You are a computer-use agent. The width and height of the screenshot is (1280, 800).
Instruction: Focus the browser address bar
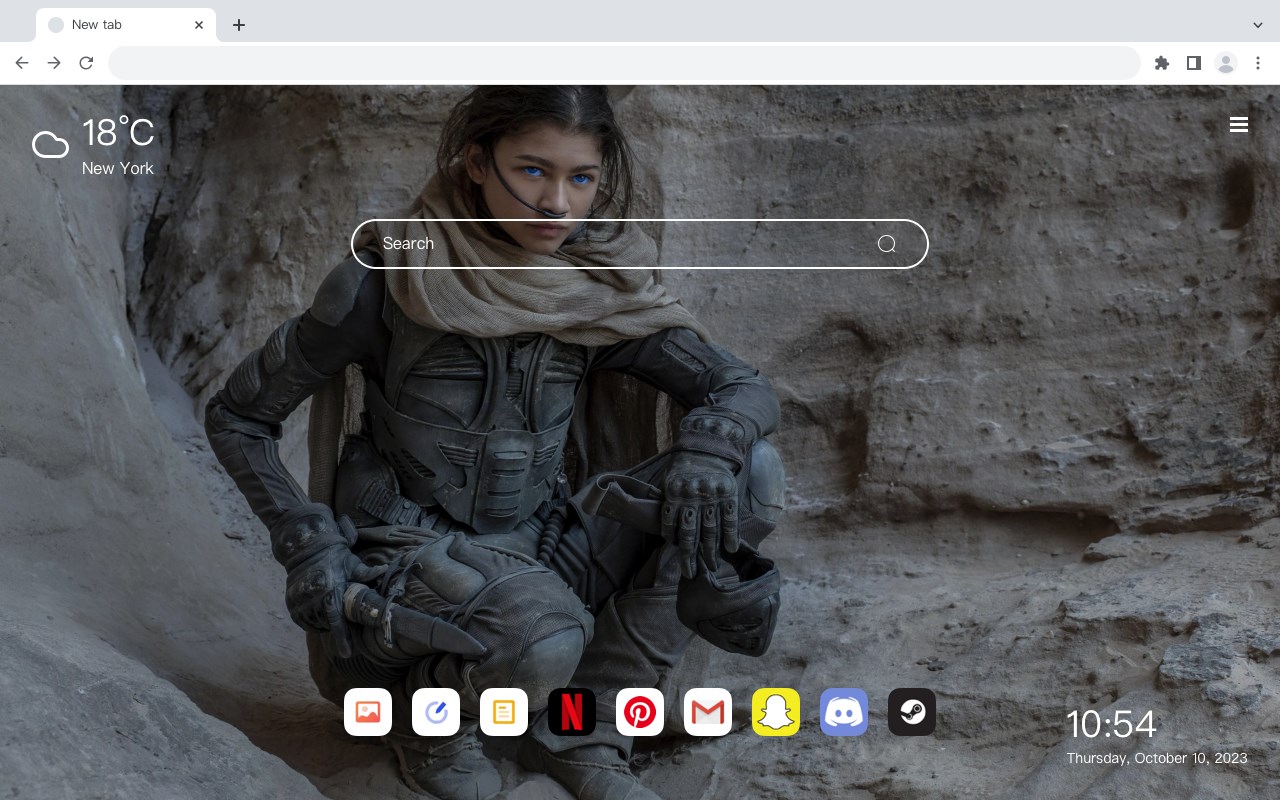[x=624, y=63]
